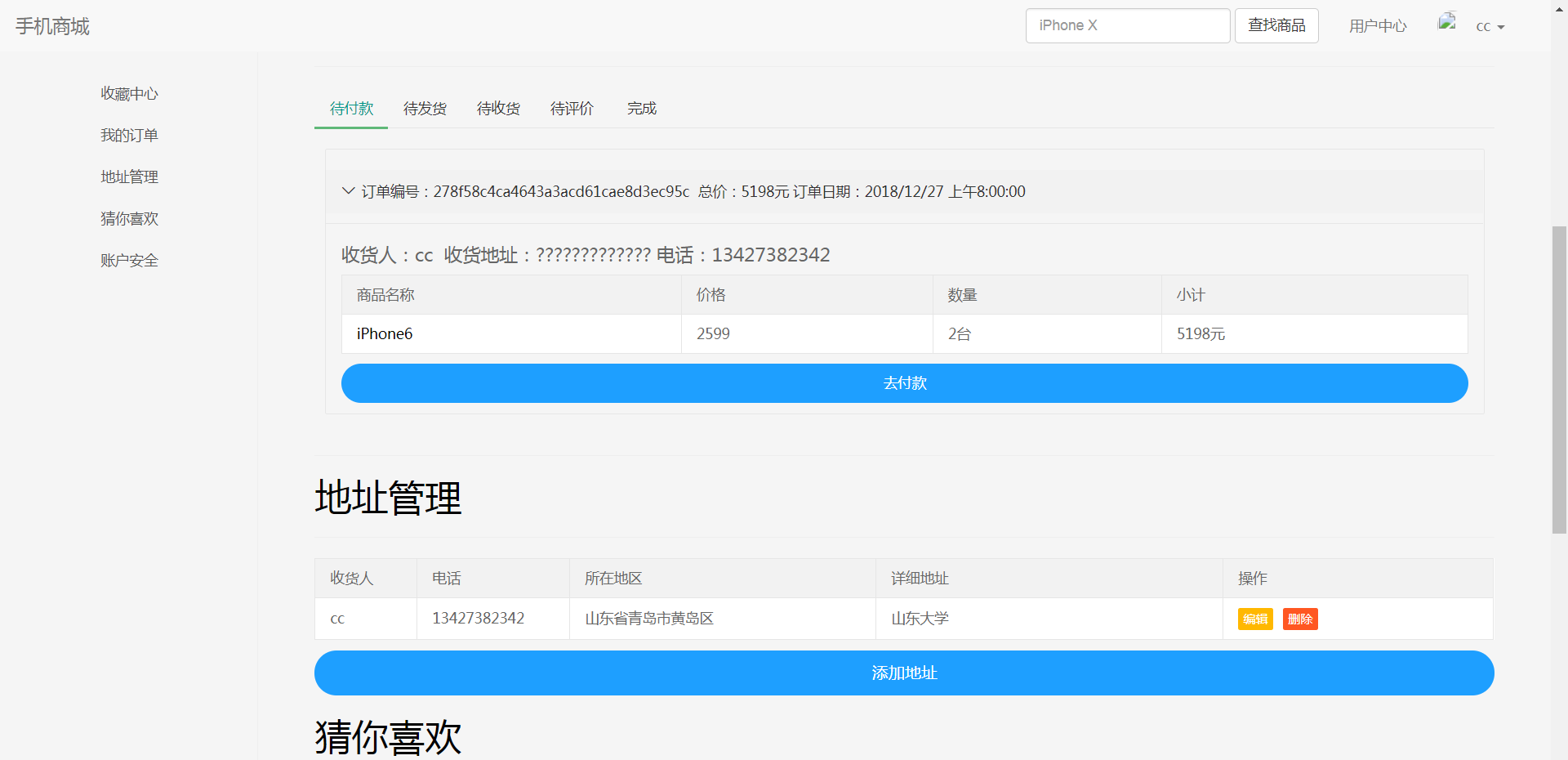The height and width of the screenshot is (760, 1568).
Task: Delete the cc shipping address
Action: [x=1299, y=619]
